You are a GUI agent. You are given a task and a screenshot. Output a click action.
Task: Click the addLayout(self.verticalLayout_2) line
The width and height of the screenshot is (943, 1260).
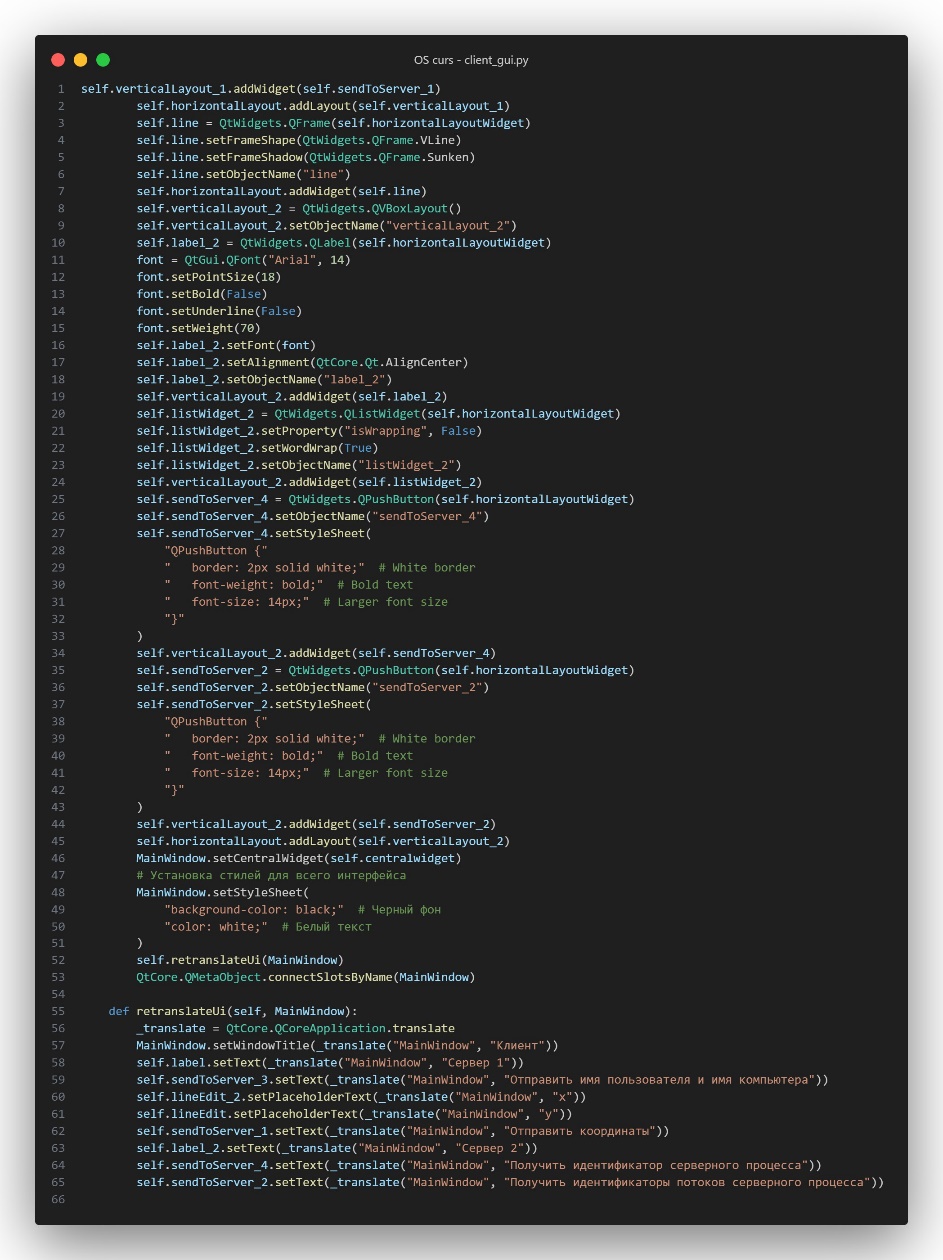tap(323, 841)
